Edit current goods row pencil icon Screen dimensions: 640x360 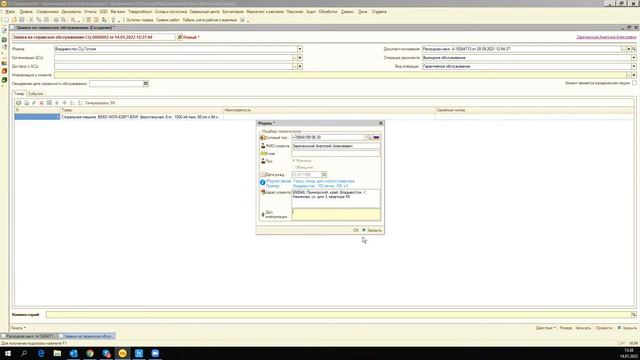[34, 103]
